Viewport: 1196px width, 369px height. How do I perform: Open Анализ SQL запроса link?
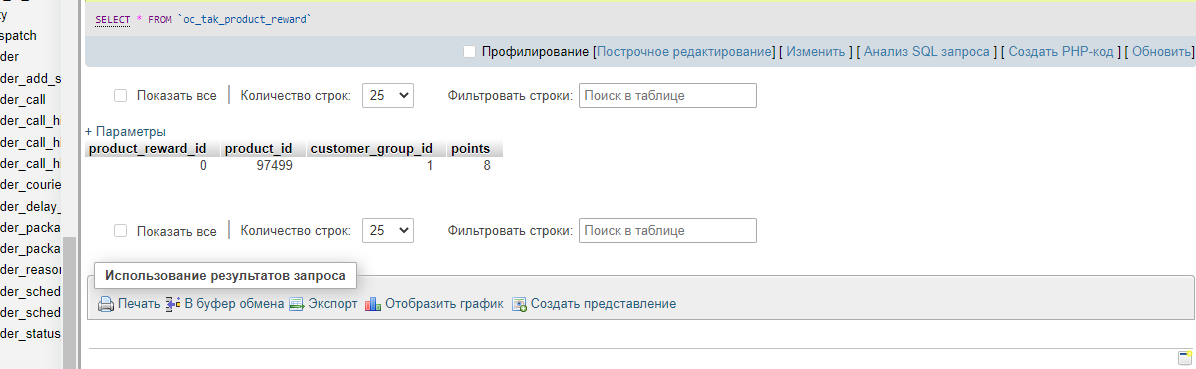(x=927, y=52)
